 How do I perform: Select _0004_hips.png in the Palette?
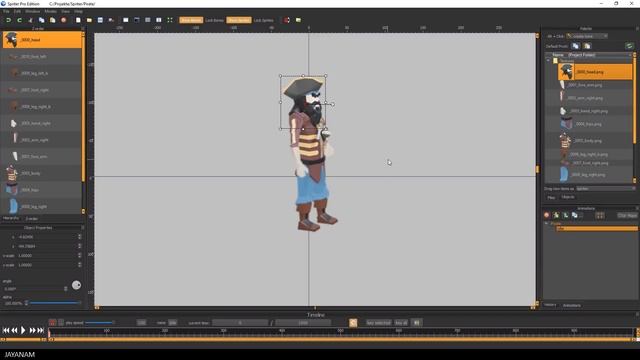pyautogui.click(x=595, y=124)
